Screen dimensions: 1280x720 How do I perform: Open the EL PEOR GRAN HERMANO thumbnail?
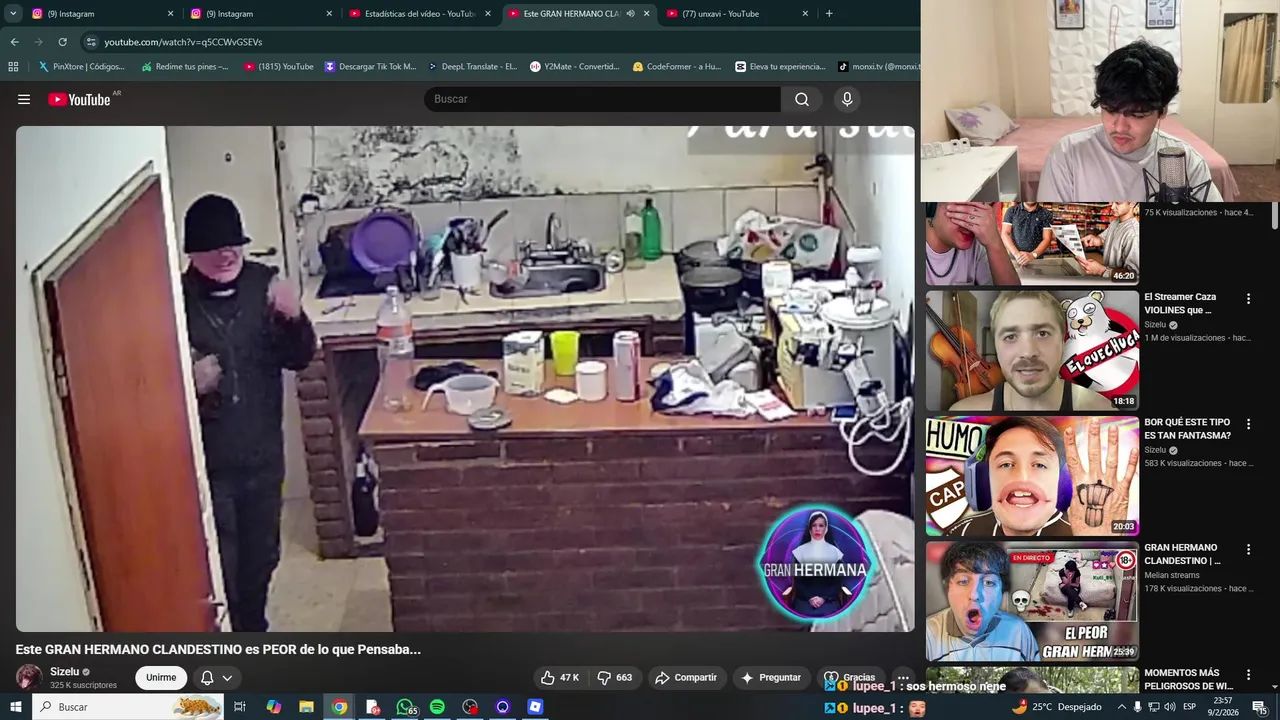coord(1032,601)
